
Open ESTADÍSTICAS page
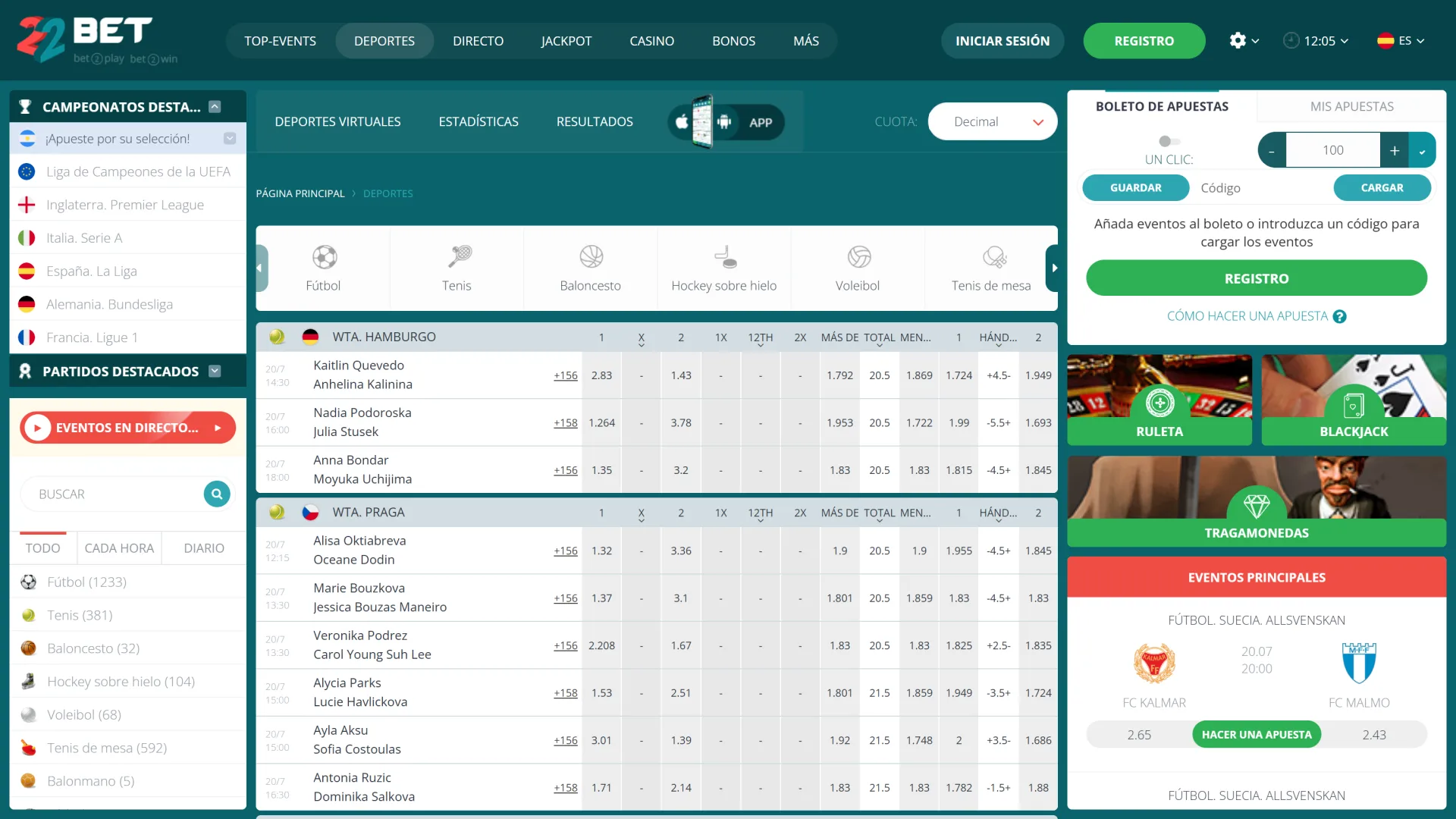[x=479, y=122]
